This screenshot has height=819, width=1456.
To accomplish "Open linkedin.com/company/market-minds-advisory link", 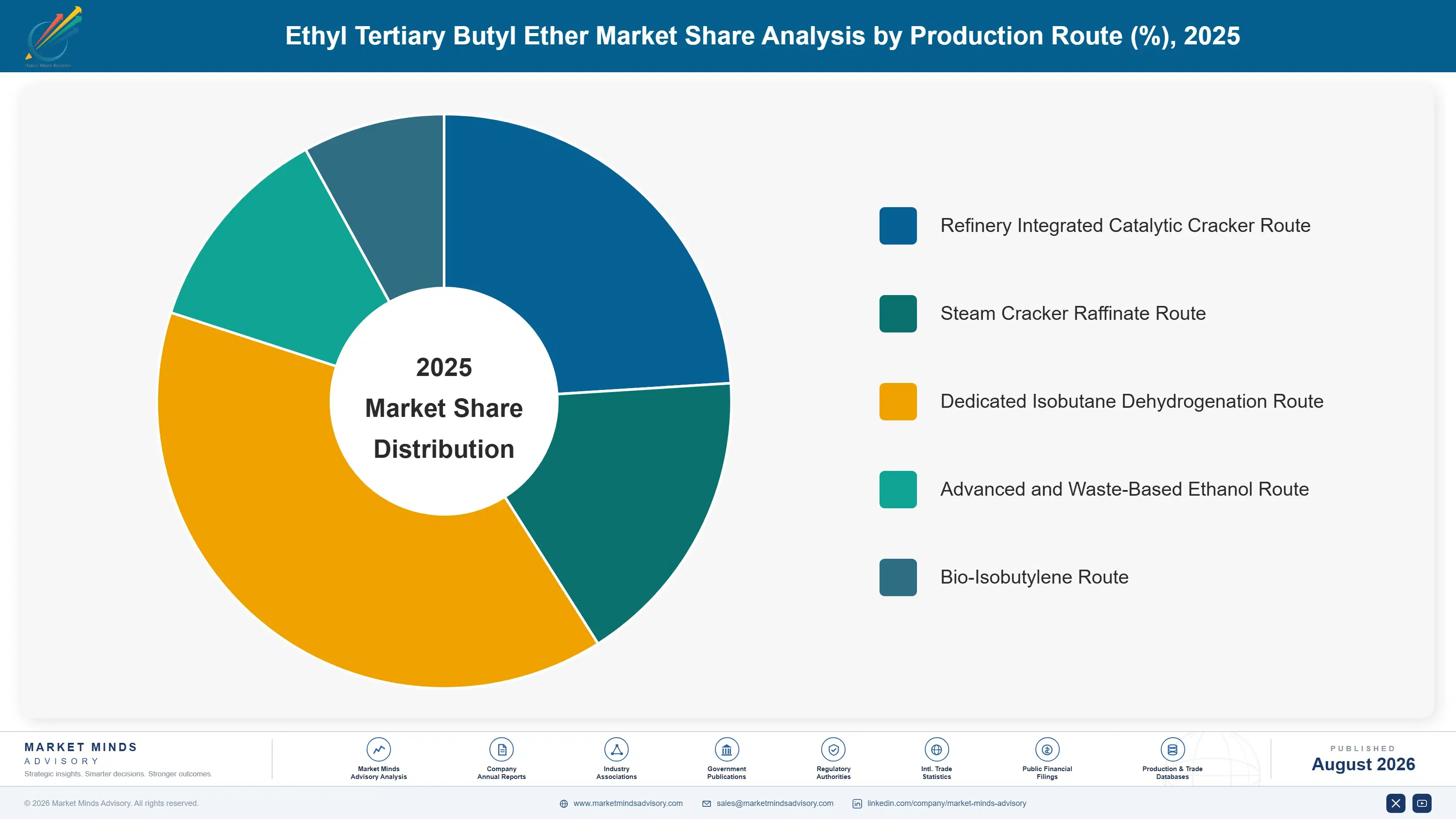I will click(947, 803).
